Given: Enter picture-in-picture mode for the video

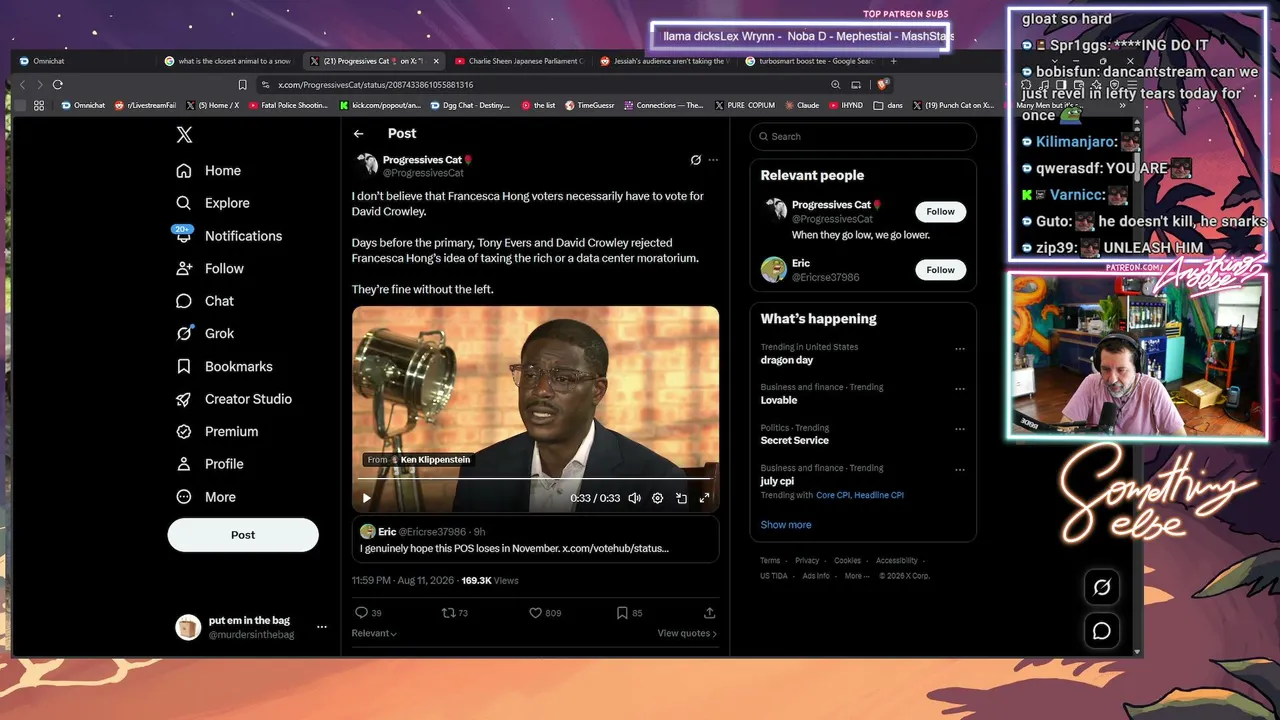Looking at the screenshot, I should coord(681,498).
